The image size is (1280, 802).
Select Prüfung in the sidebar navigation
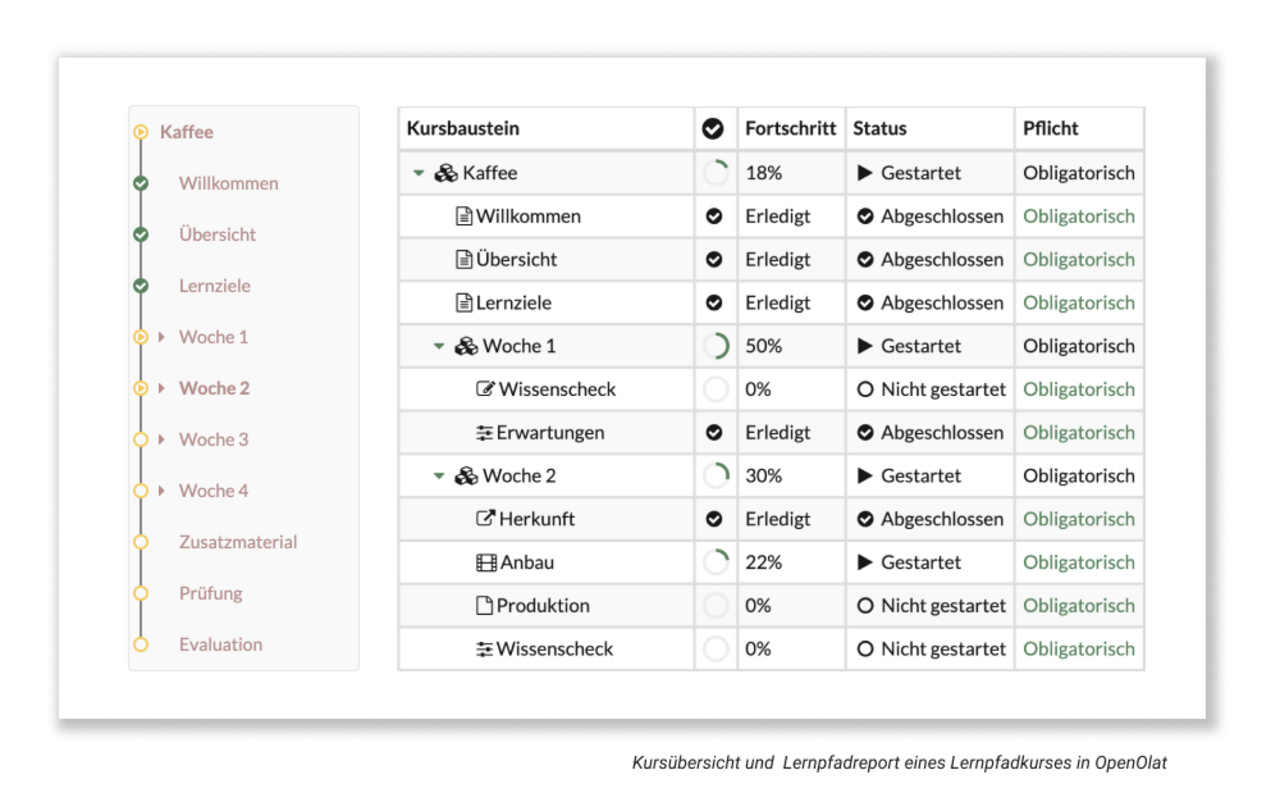pyautogui.click(x=211, y=593)
